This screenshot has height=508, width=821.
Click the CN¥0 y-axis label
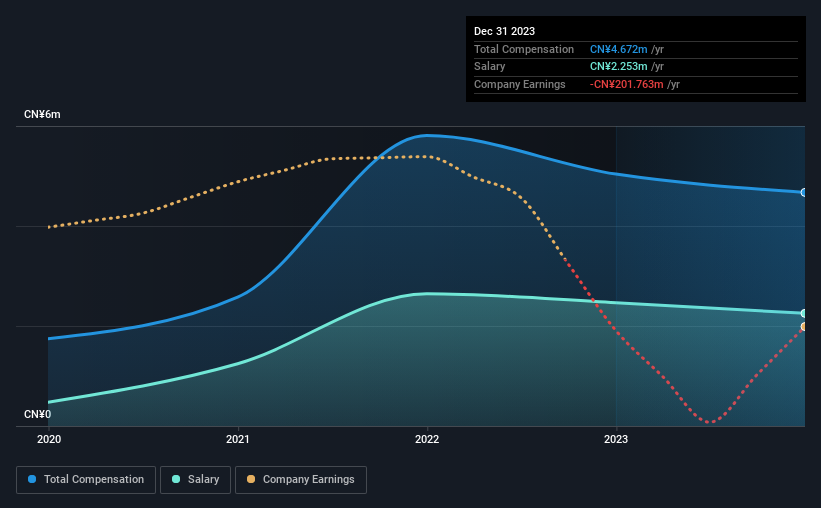(38, 414)
